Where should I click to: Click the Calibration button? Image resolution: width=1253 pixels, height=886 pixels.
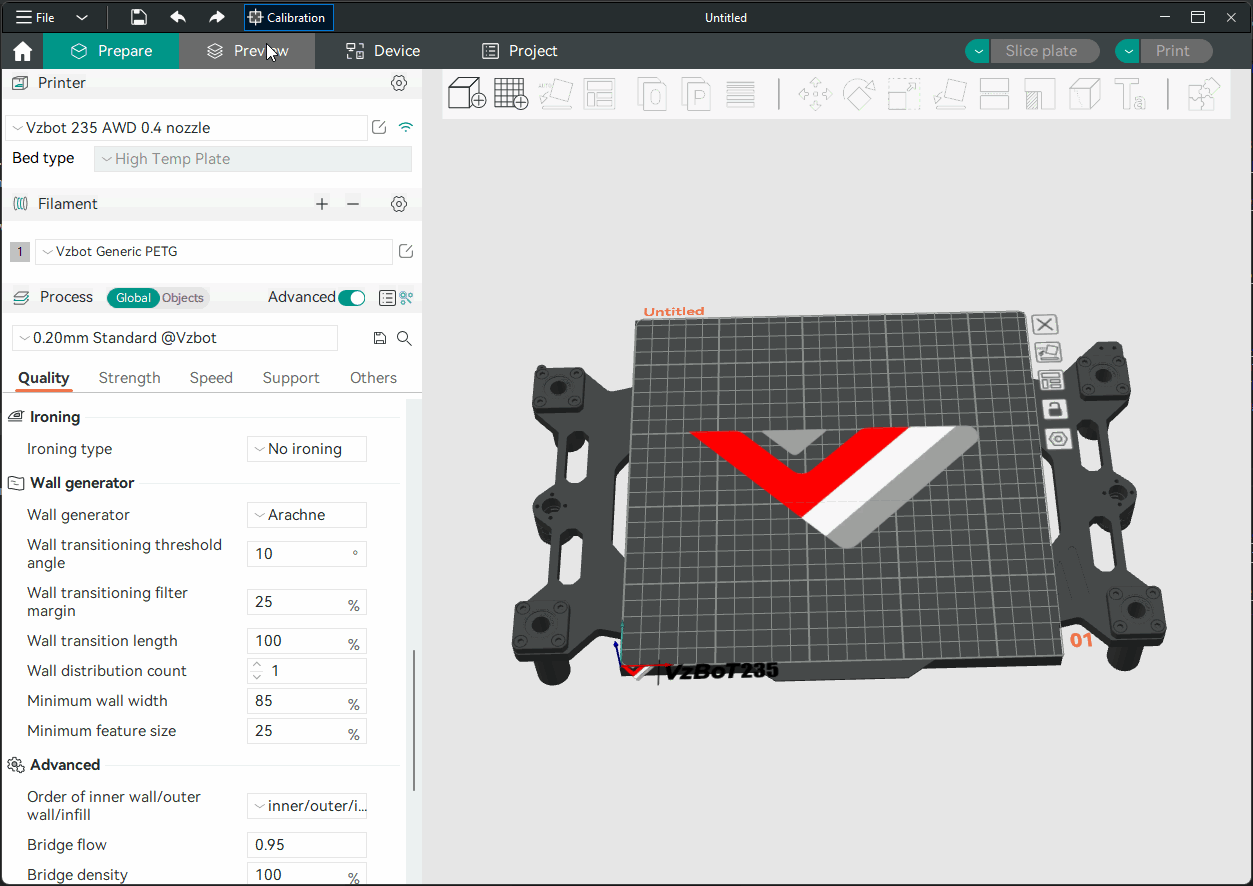[288, 18]
